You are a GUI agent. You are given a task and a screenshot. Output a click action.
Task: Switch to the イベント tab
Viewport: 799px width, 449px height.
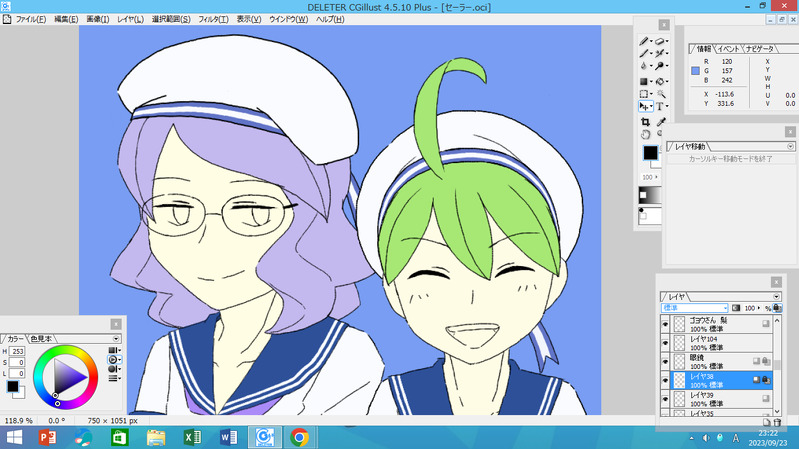pyautogui.click(x=728, y=49)
